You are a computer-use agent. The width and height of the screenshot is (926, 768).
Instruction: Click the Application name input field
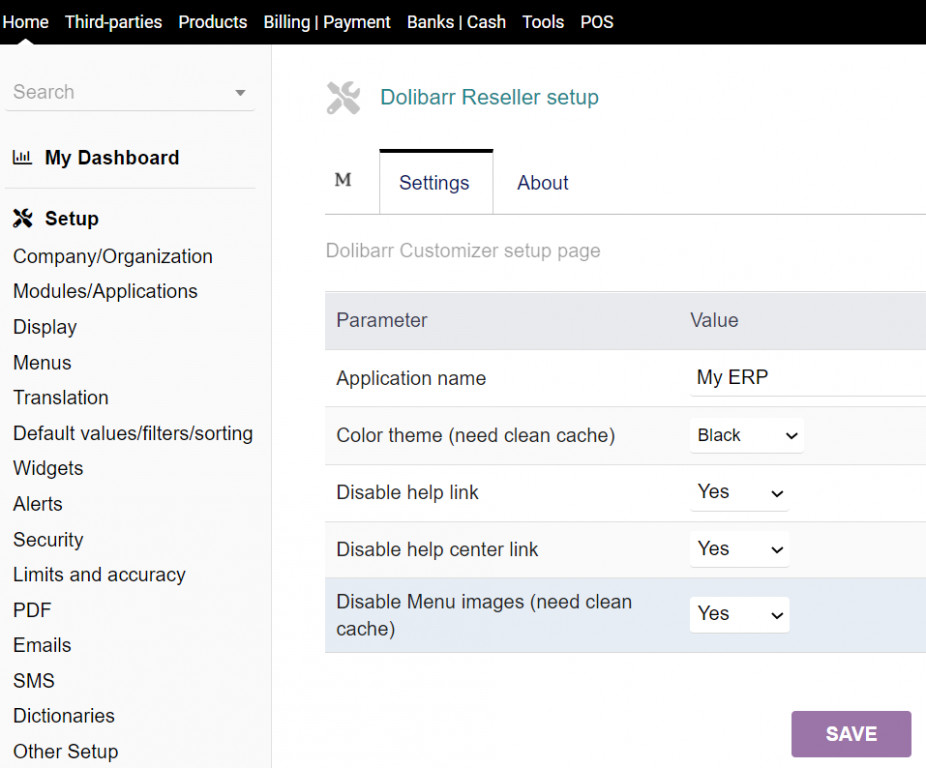(805, 378)
